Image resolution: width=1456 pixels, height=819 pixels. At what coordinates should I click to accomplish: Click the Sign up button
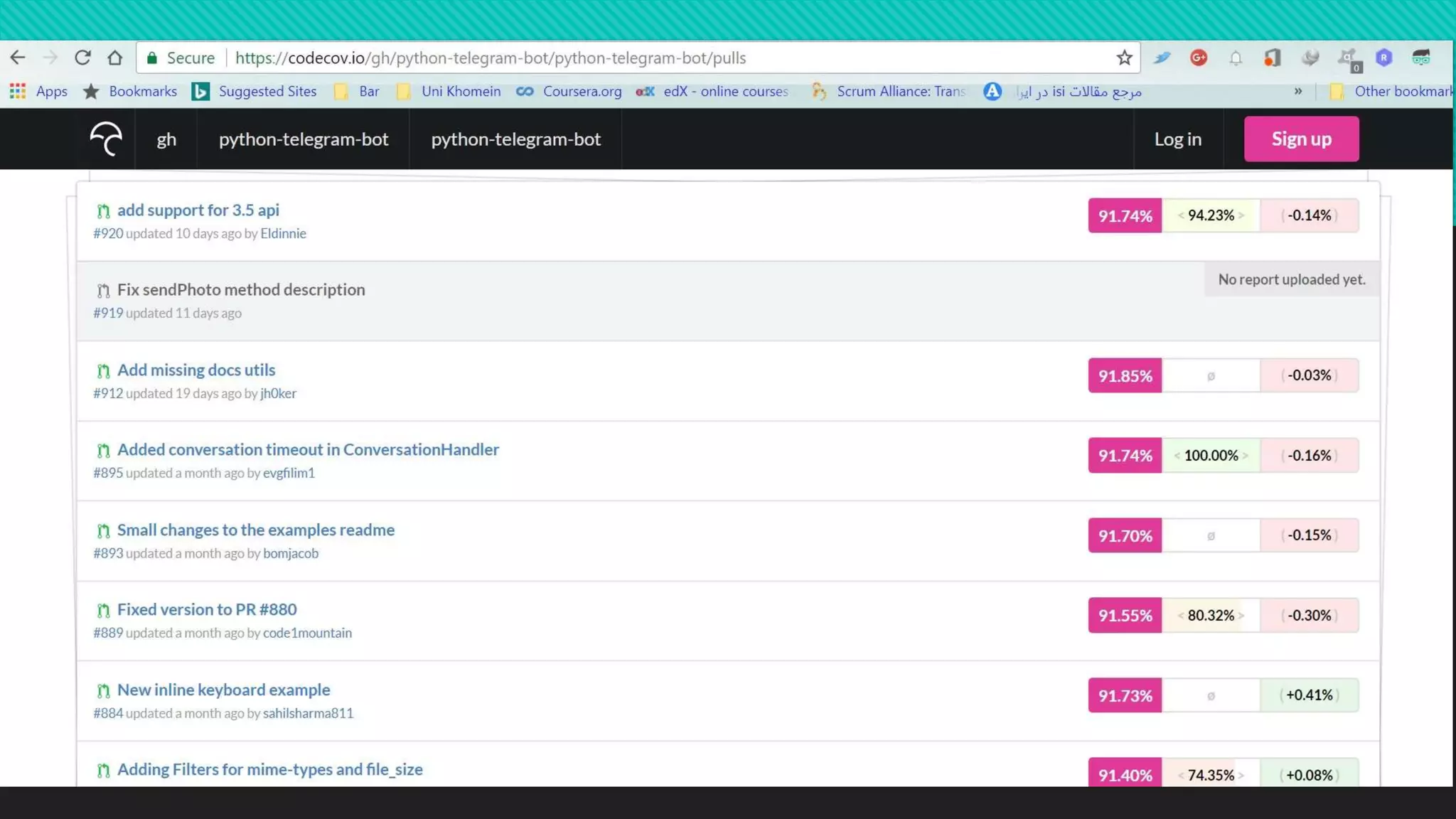click(1301, 139)
